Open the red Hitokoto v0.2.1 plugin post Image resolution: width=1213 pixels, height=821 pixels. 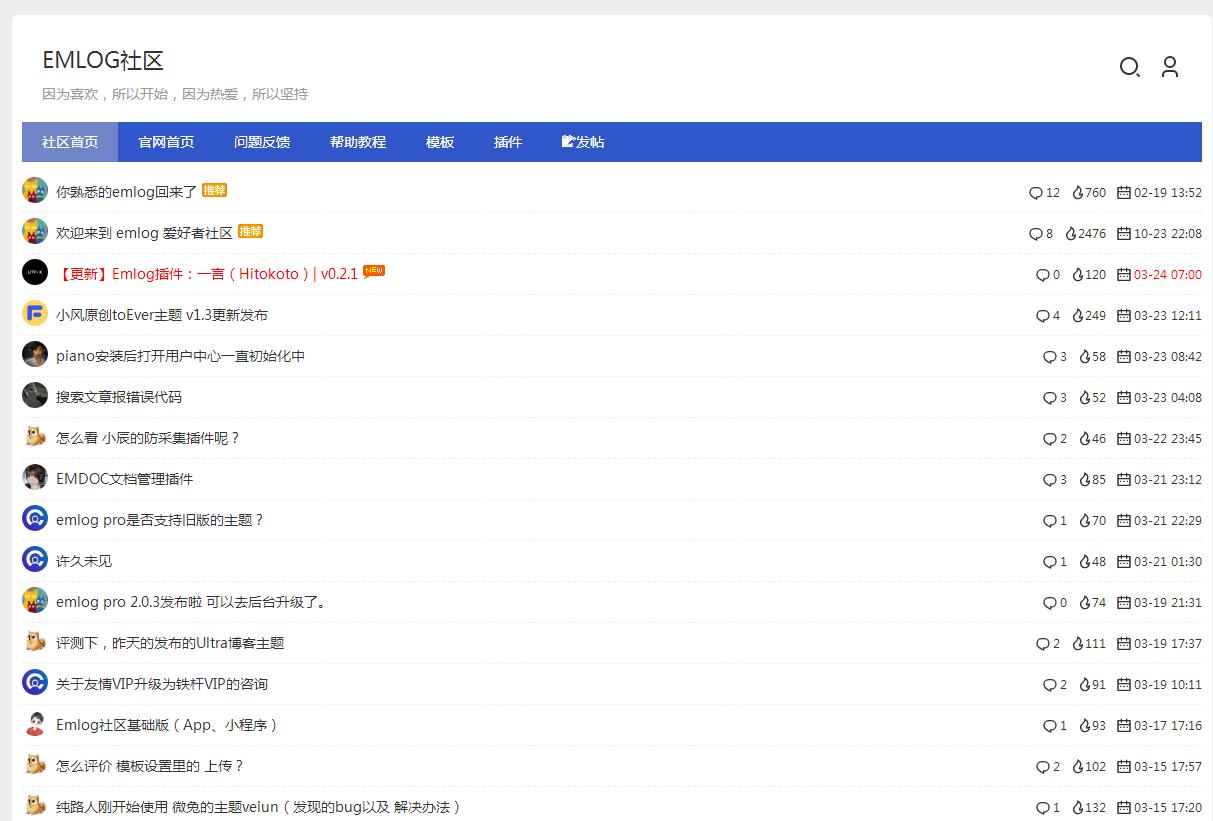(x=207, y=274)
